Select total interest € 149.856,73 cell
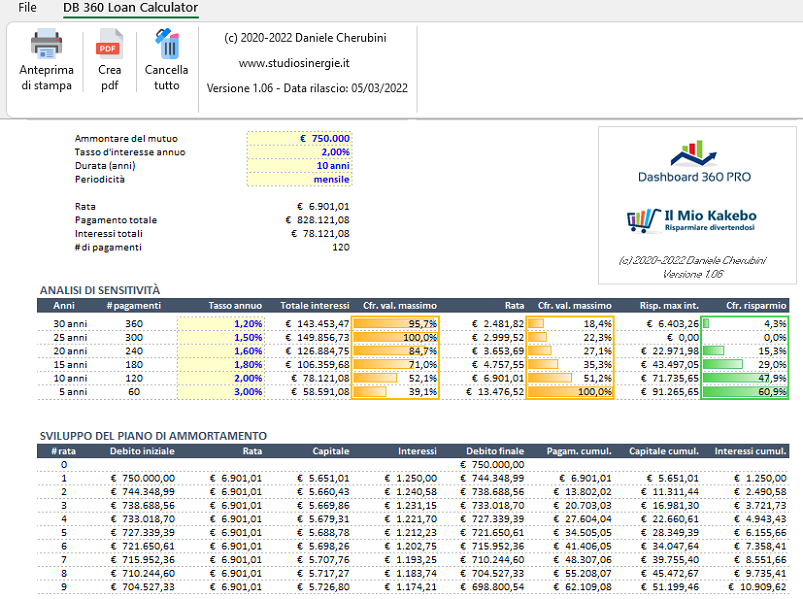This screenshot has height=599, width=803. pos(317,337)
